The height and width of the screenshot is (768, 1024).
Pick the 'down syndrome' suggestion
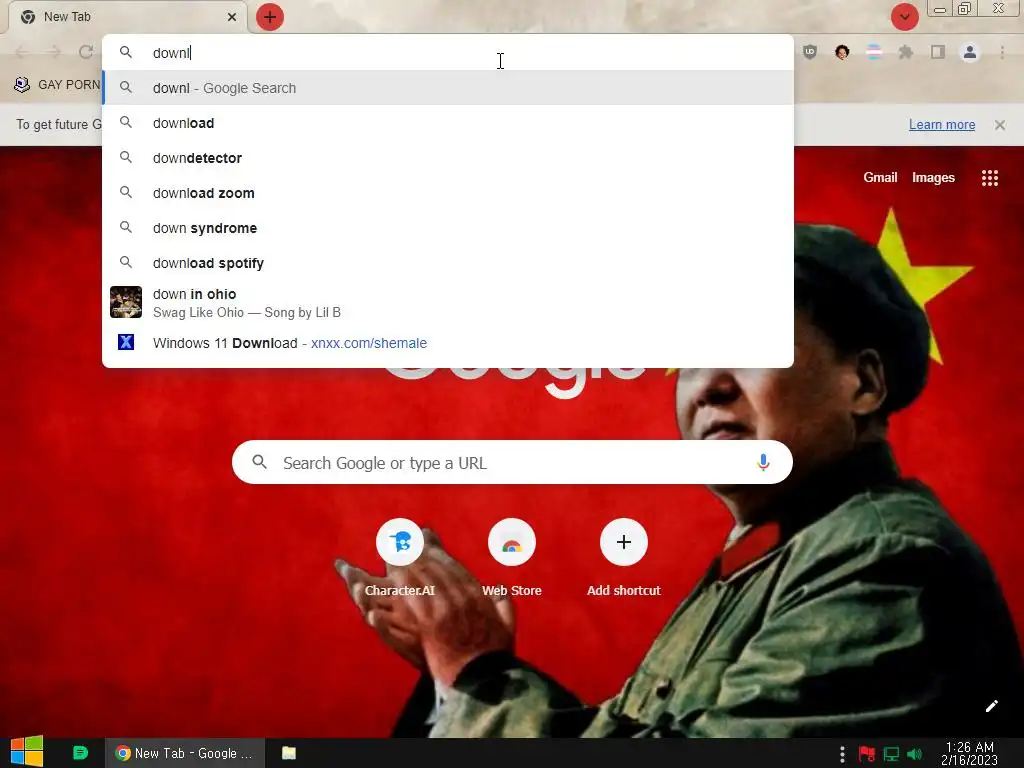(448, 228)
